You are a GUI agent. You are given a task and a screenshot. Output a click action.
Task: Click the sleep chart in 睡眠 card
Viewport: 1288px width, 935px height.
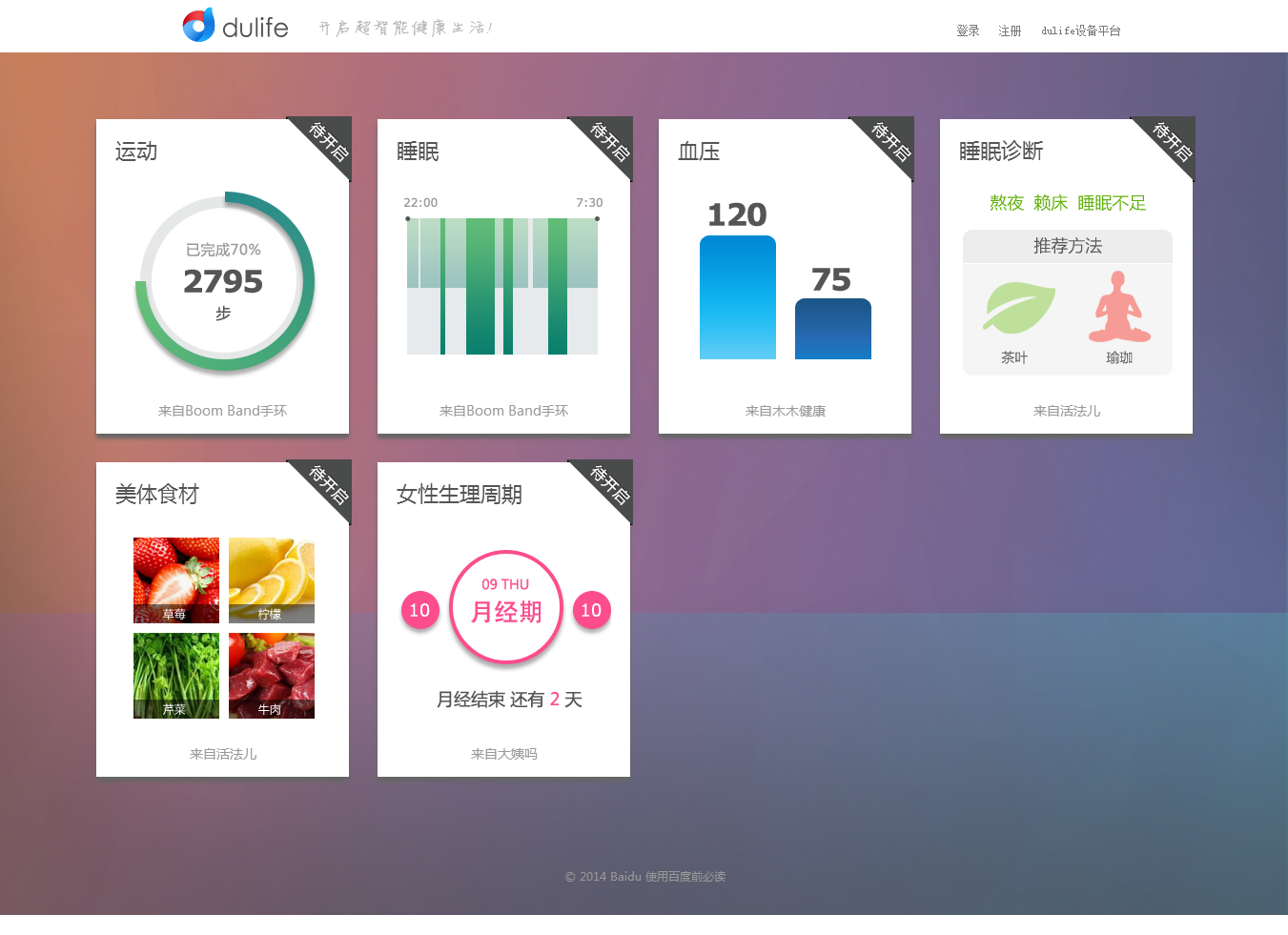502,286
